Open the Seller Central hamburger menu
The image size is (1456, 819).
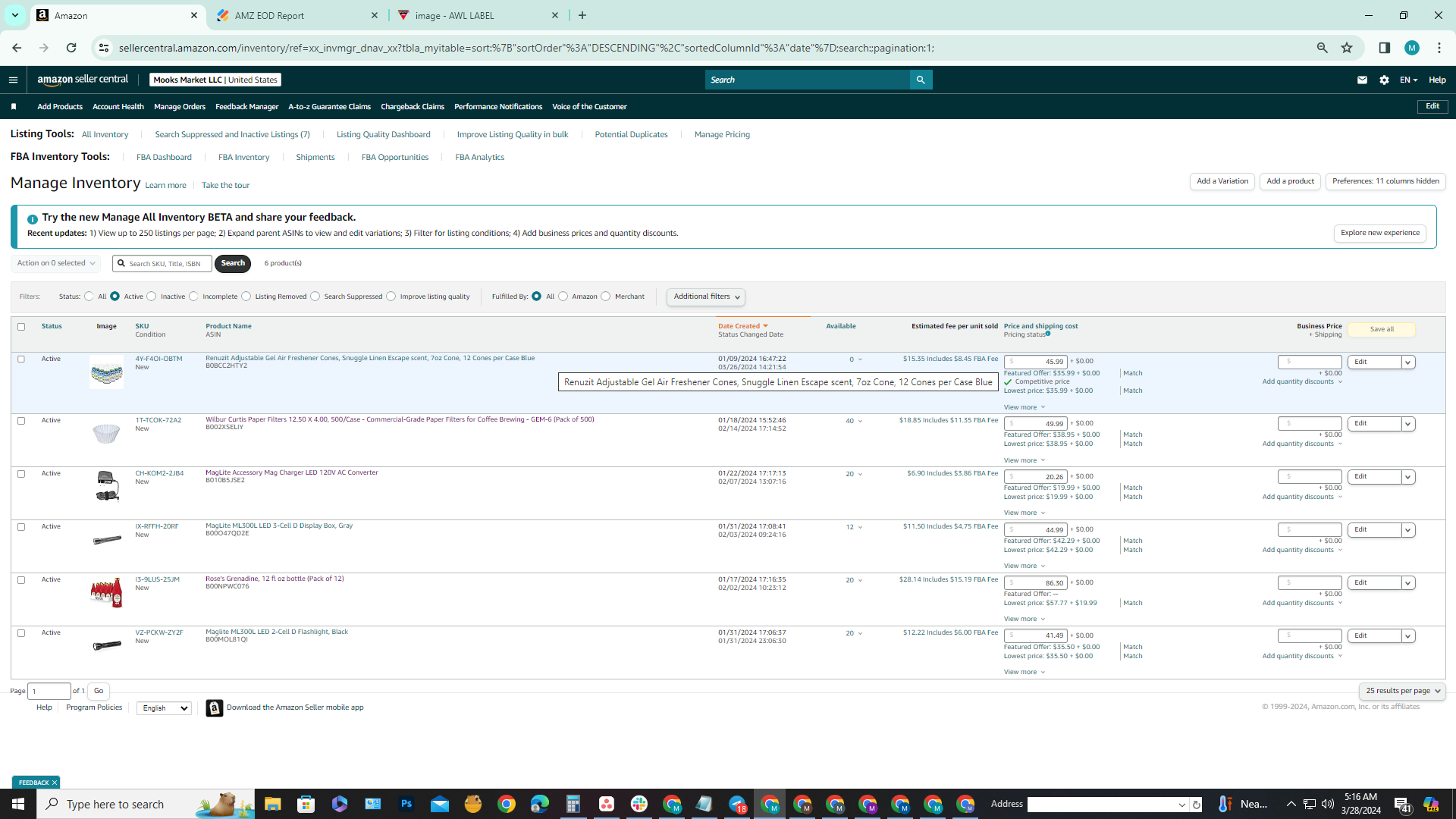13,80
